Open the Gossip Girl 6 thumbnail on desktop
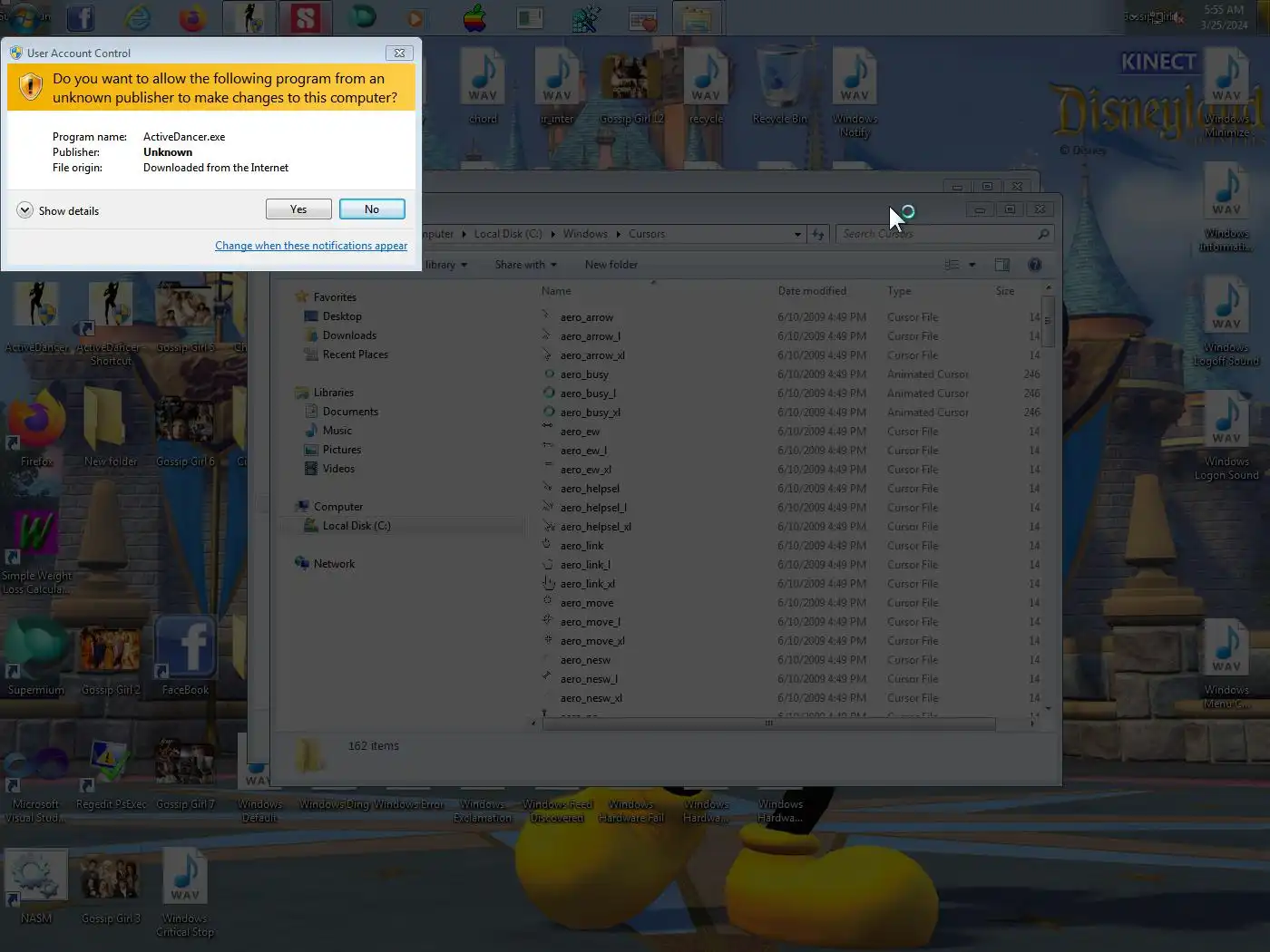Screen dimensions: 1270x952 (185, 429)
